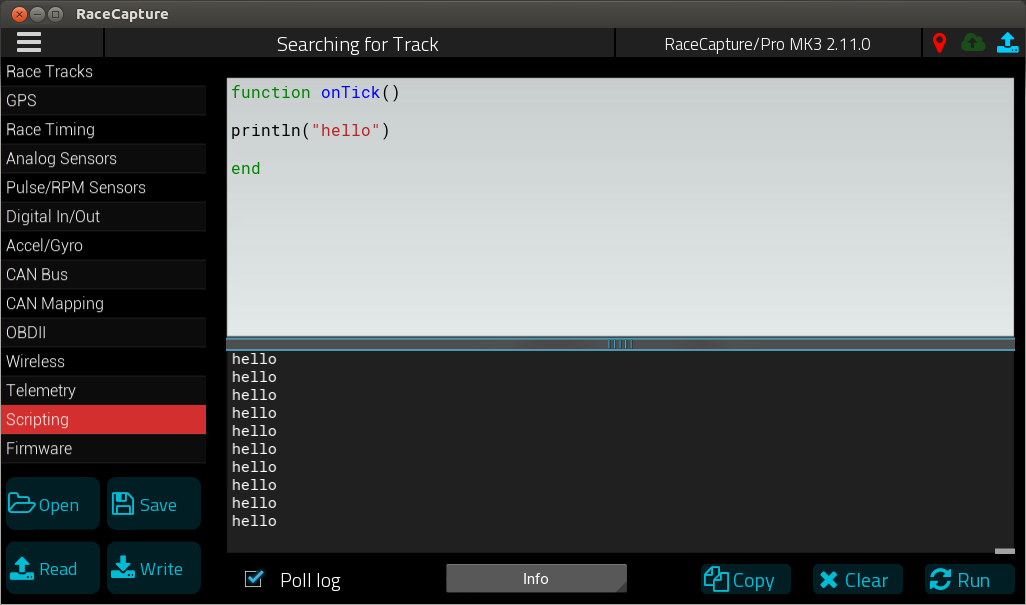Open the Firmware section

(x=103, y=449)
